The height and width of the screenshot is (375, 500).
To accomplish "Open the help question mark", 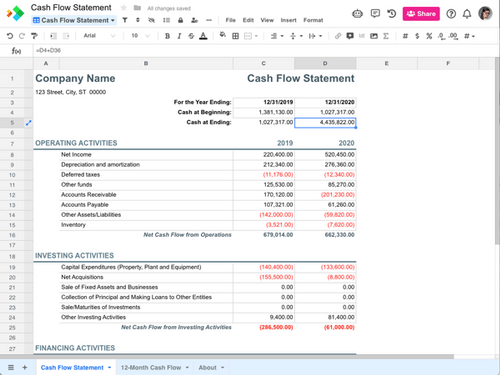I will (451, 14).
